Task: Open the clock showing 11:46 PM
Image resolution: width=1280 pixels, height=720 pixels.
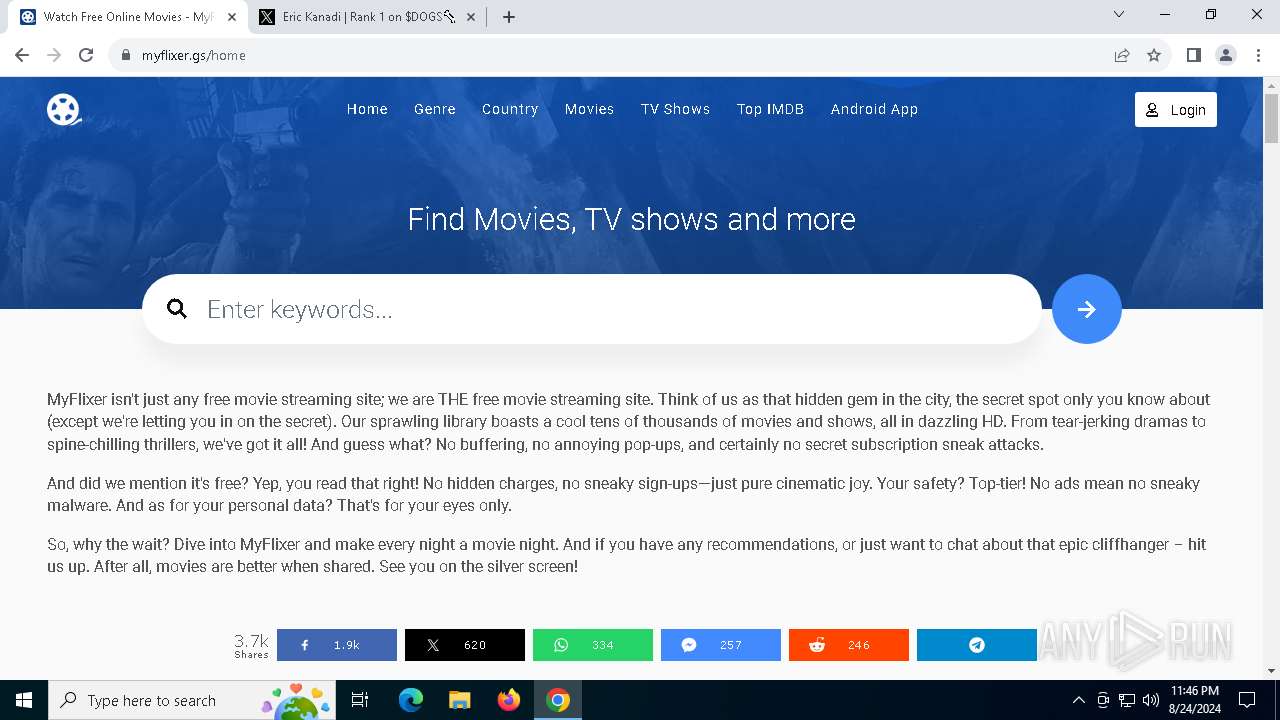Action: pyautogui.click(x=1194, y=700)
